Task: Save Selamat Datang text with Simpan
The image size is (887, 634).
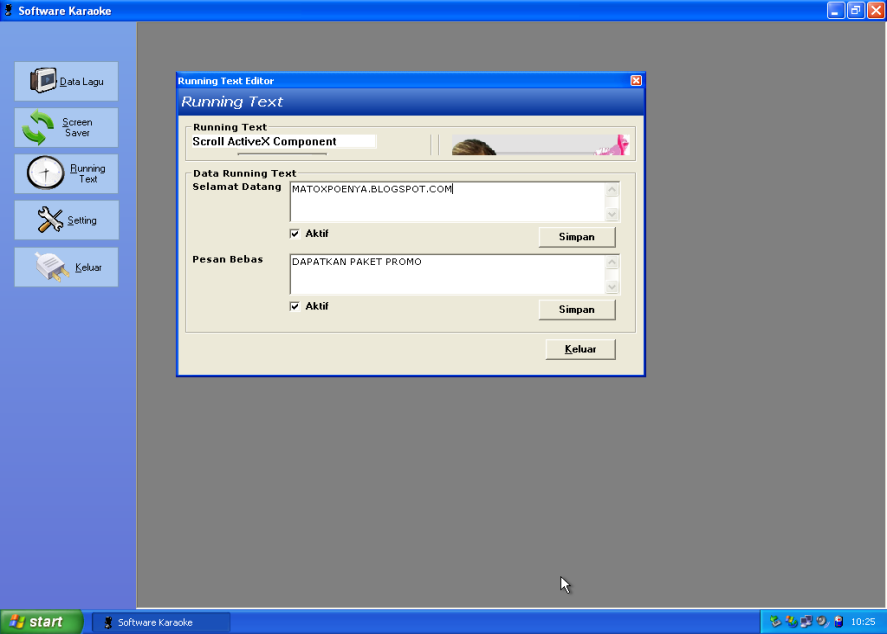Action: [577, 237]
